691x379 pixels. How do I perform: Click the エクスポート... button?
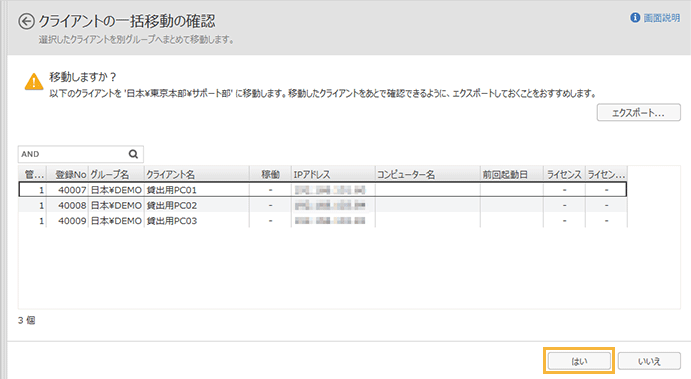[x=639, y=112]
